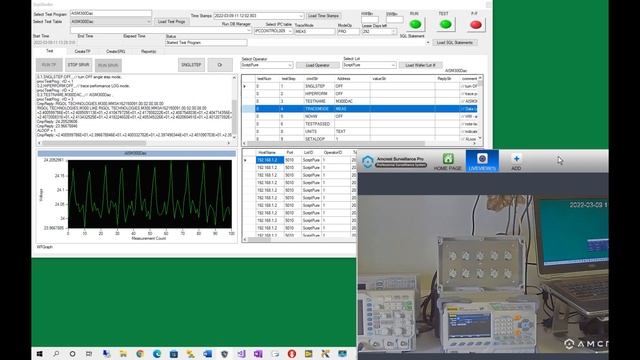640x360 pixels.
Task: Select the UNITS row in test table
Action: (x=360, y=131)
